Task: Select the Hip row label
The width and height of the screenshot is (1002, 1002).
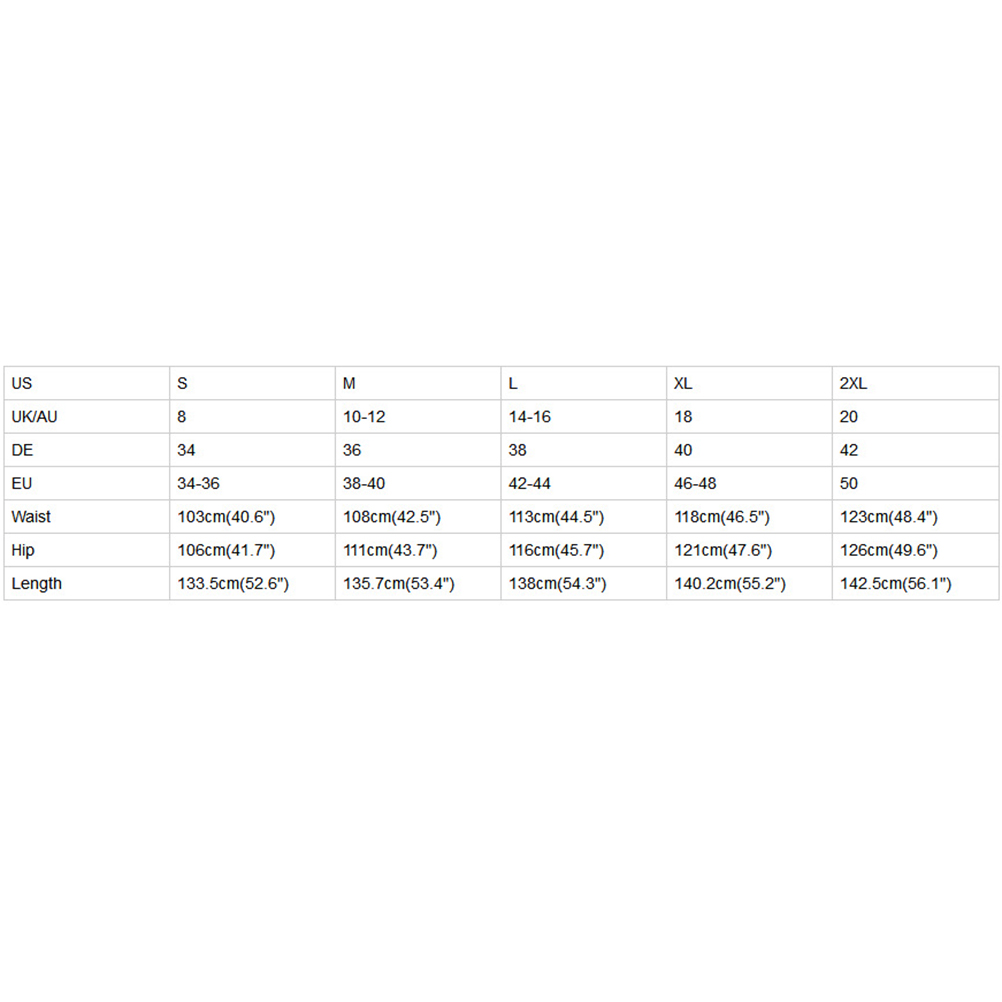Action: click(x=23, y=550)
